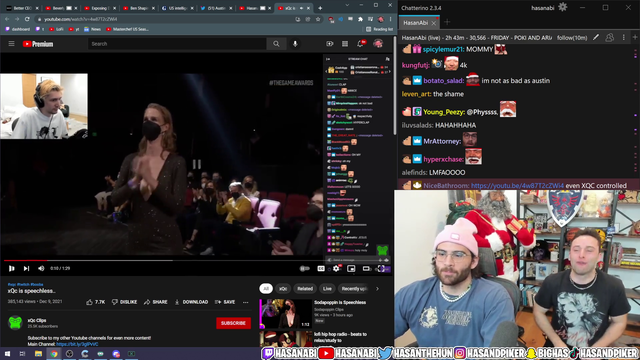Image resolution: width=640 pixels, height=360 pixels.
Task: Expand more actions with the three-dot menu
Action: coord(245,302)
